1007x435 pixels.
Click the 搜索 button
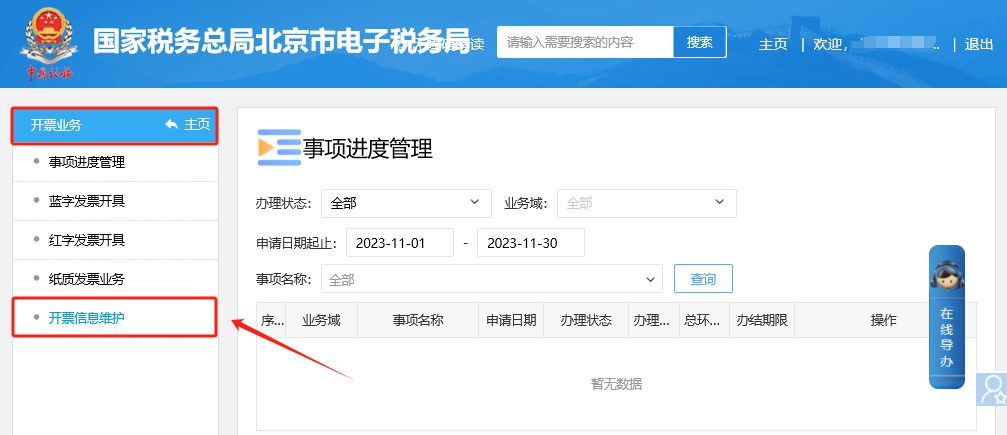(x=699, y=42)
